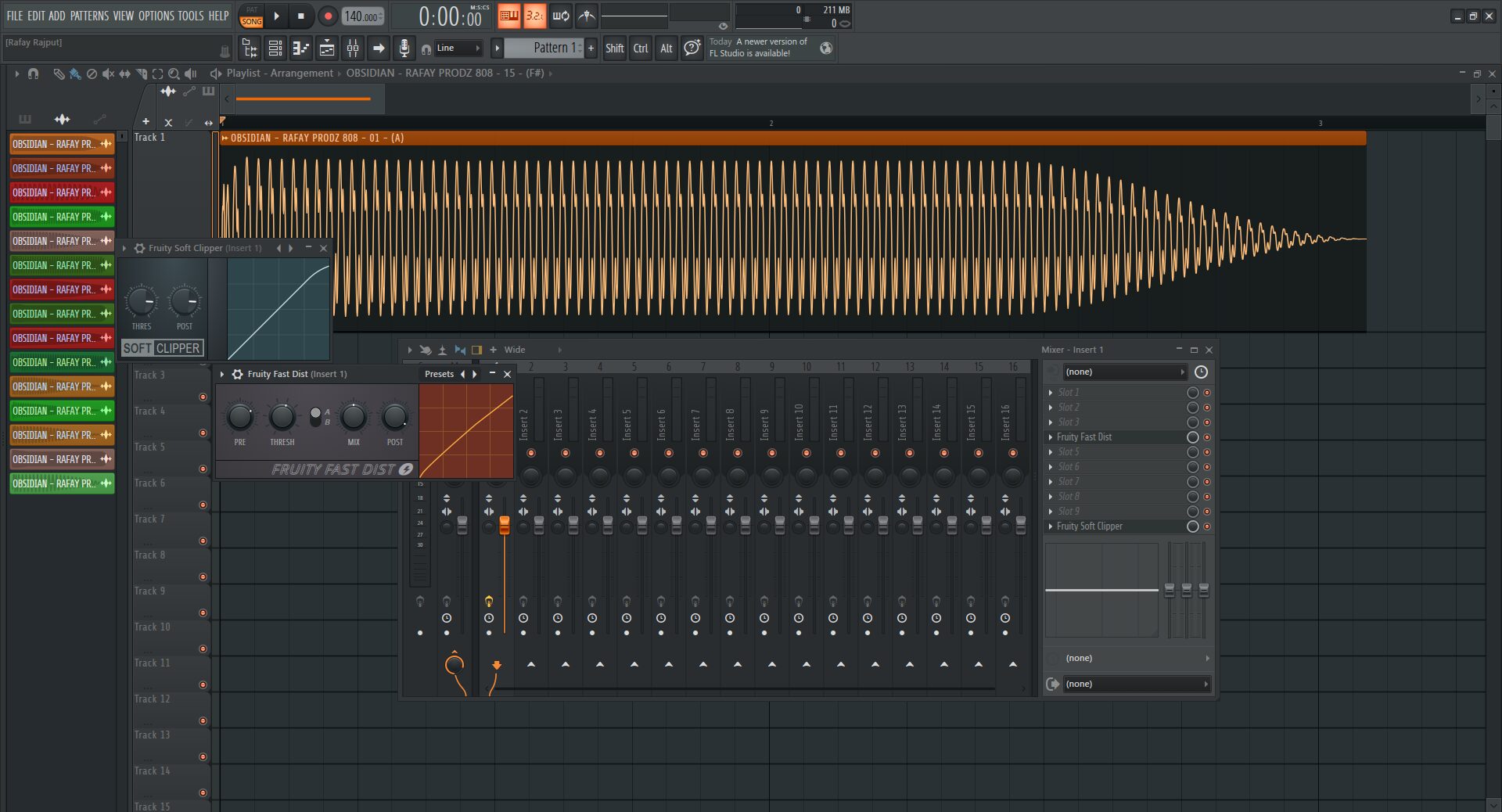
Task: Open the PATTERNS menu
Action: pyautogui.click(x=89, y=16)
